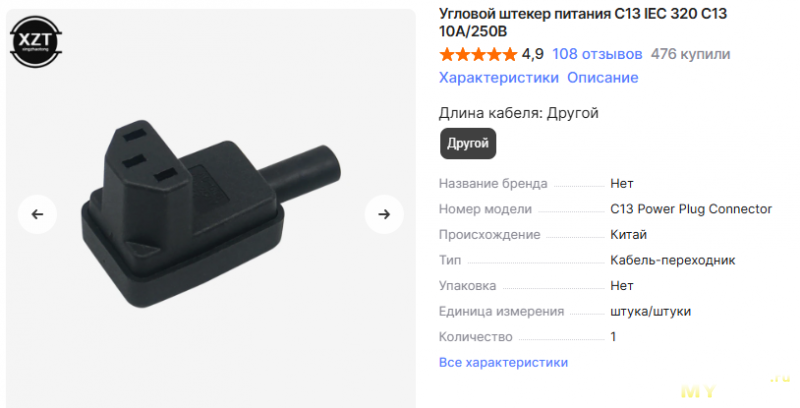
Task: Open the 108 отзывов reviews link
Action: click(597, 54)
